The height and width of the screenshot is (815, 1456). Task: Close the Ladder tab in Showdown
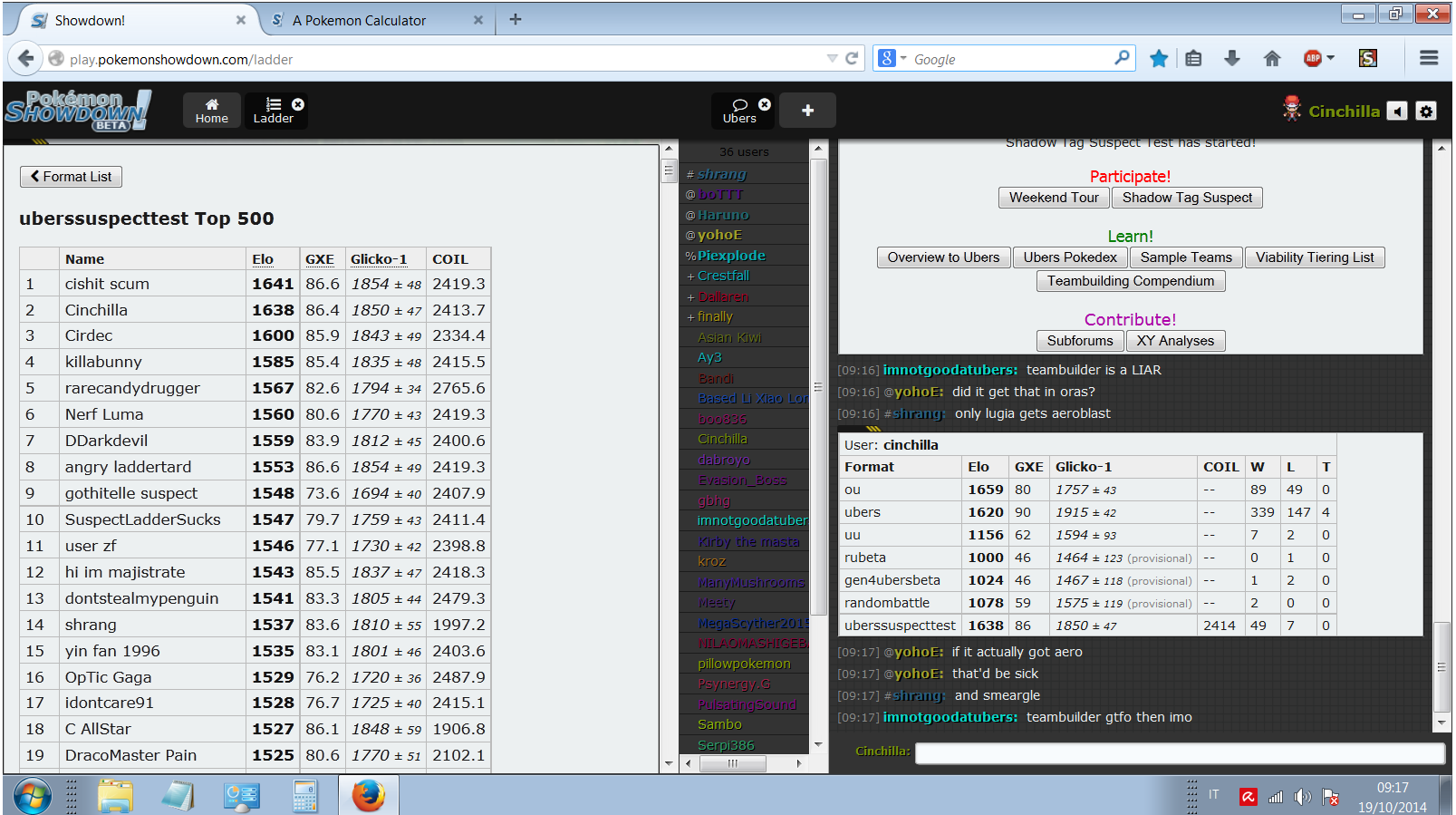click(x=298, y=104)
